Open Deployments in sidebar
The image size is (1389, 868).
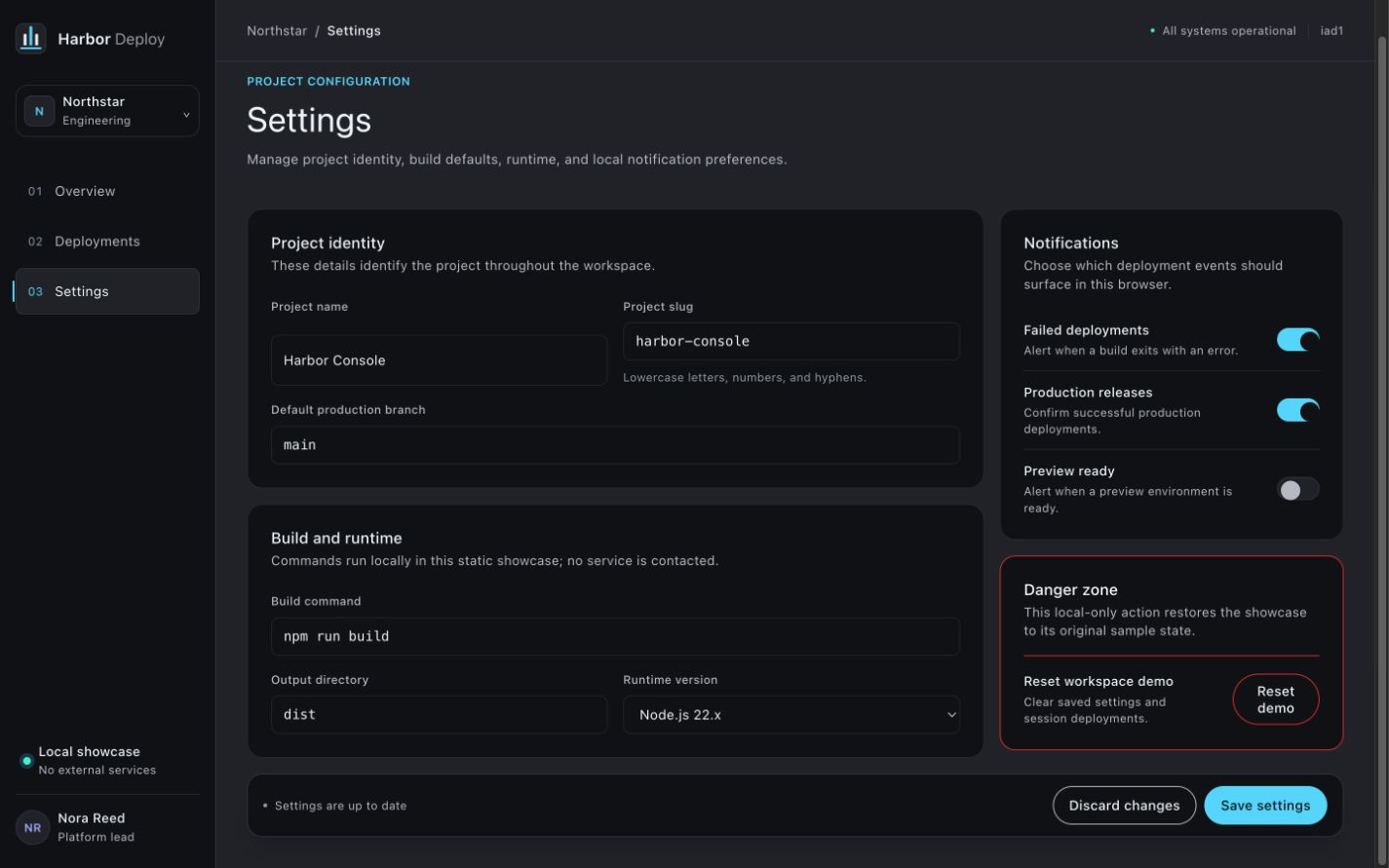point(107,242)
